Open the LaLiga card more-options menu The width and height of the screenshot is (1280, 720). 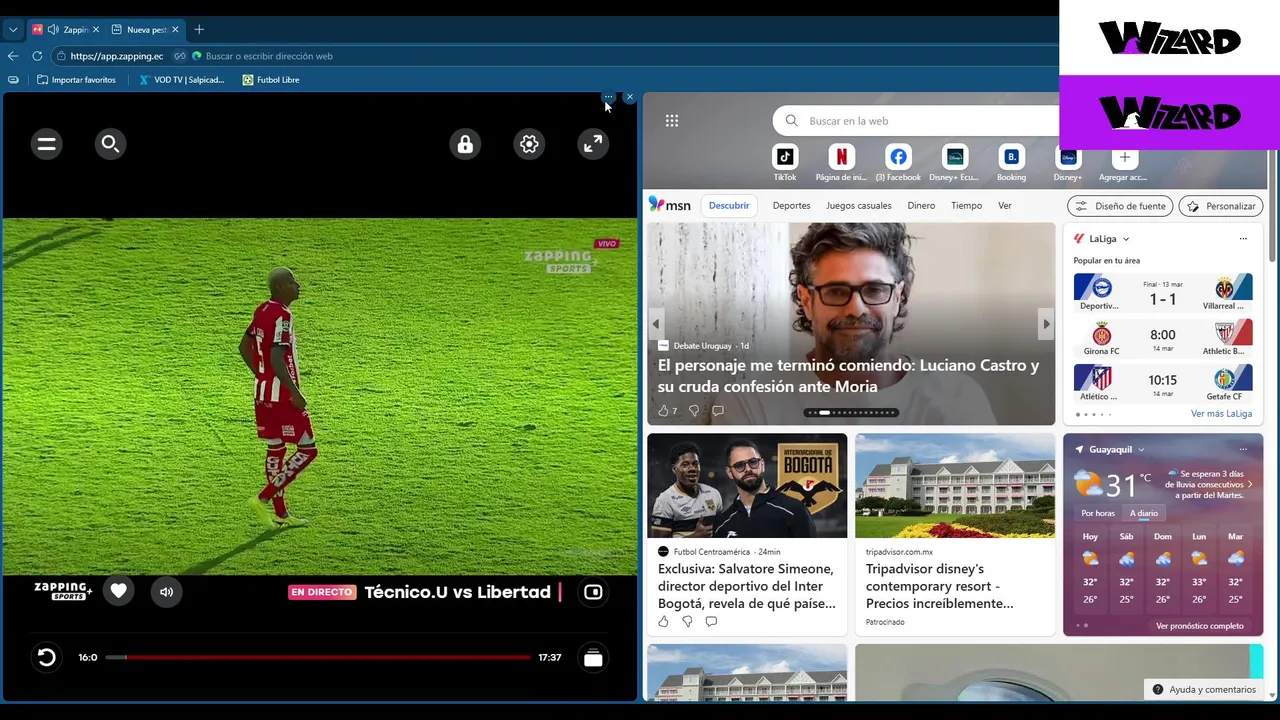pyautogui.click(x=1243, y=239)
